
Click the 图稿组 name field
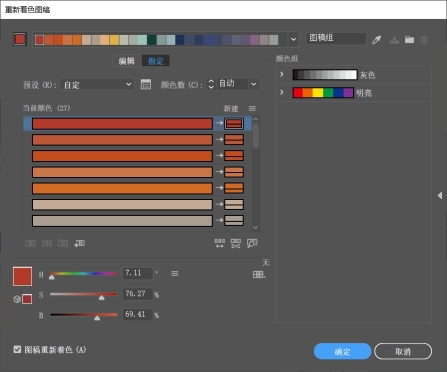pyautogui.click(x=336, y=38)
